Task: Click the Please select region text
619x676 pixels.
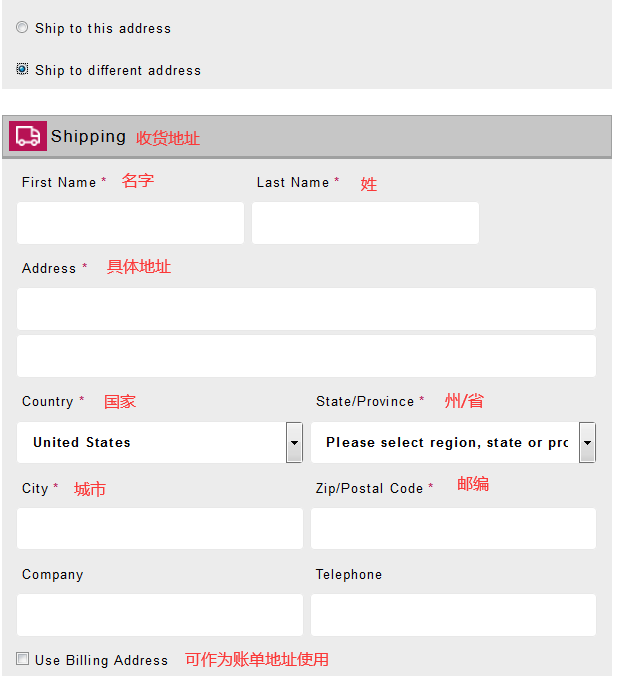Action: [x=446, y=442]
